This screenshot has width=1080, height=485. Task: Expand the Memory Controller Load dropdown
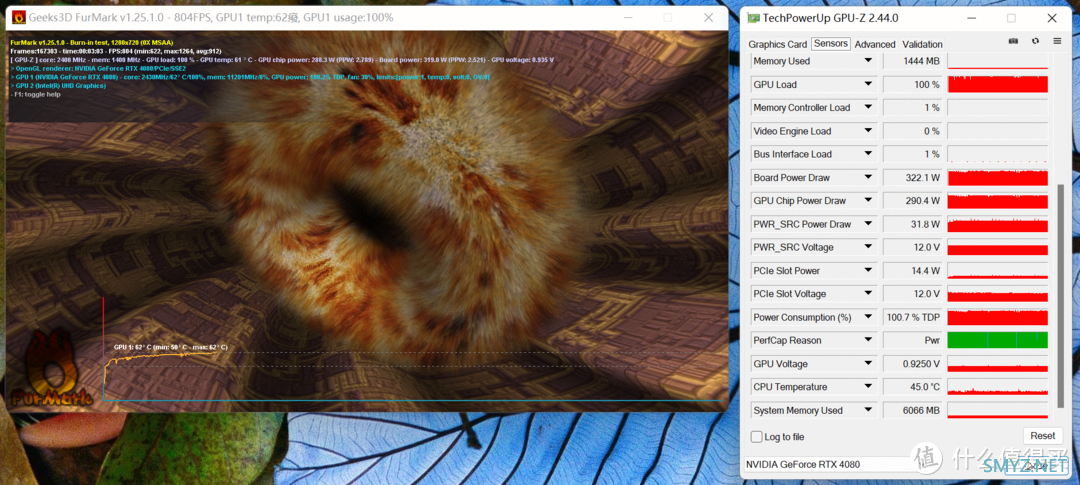click(x=869, y=107)
